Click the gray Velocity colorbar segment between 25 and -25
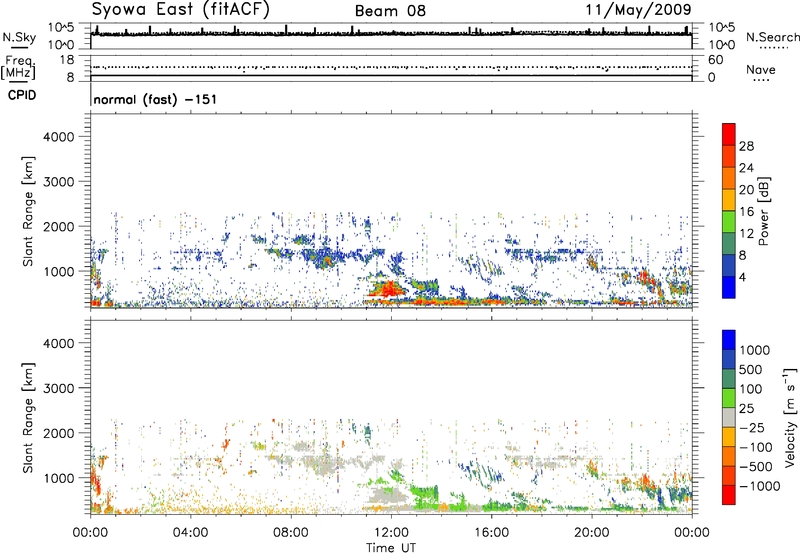Image resolution: width=800 pixels, height=554 pixels. coord(729,418)
